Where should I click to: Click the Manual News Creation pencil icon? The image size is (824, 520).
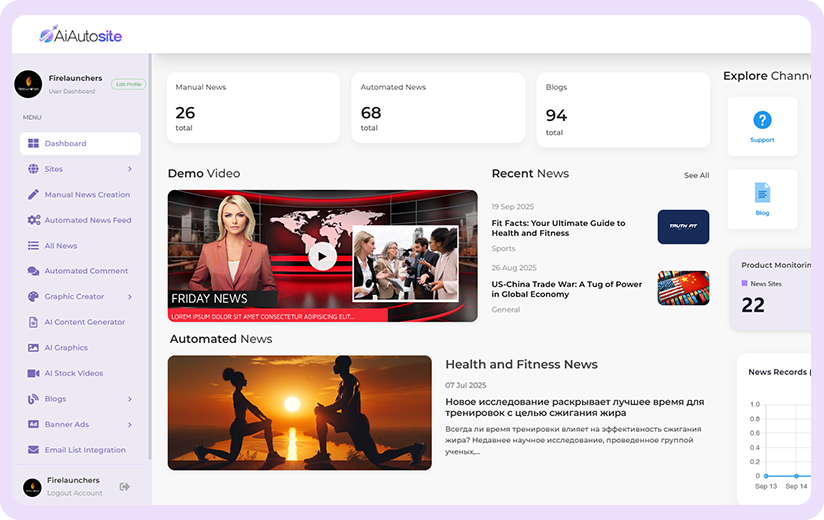tap(34, 195)
